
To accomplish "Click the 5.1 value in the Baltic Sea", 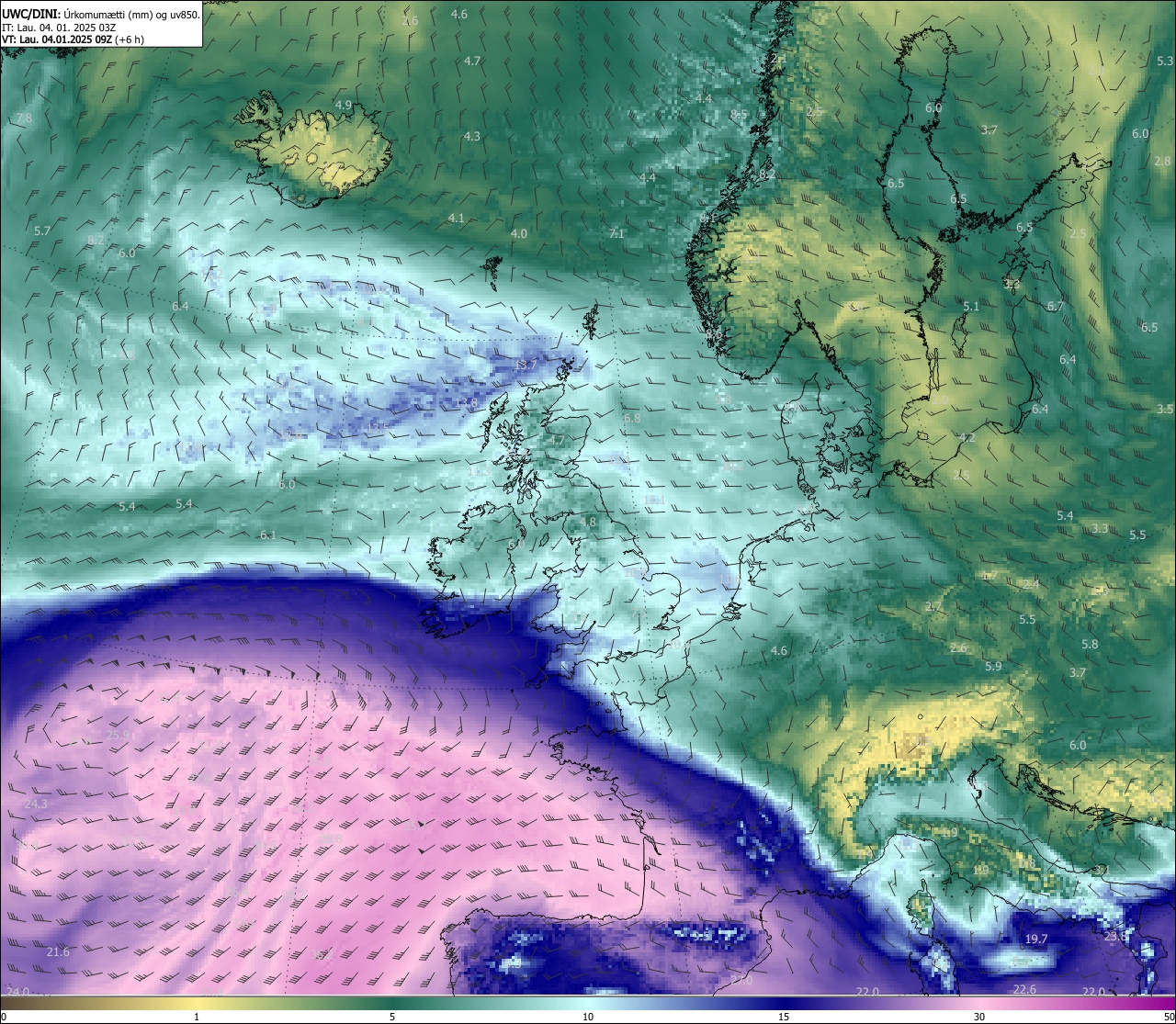I will point(971,306).
